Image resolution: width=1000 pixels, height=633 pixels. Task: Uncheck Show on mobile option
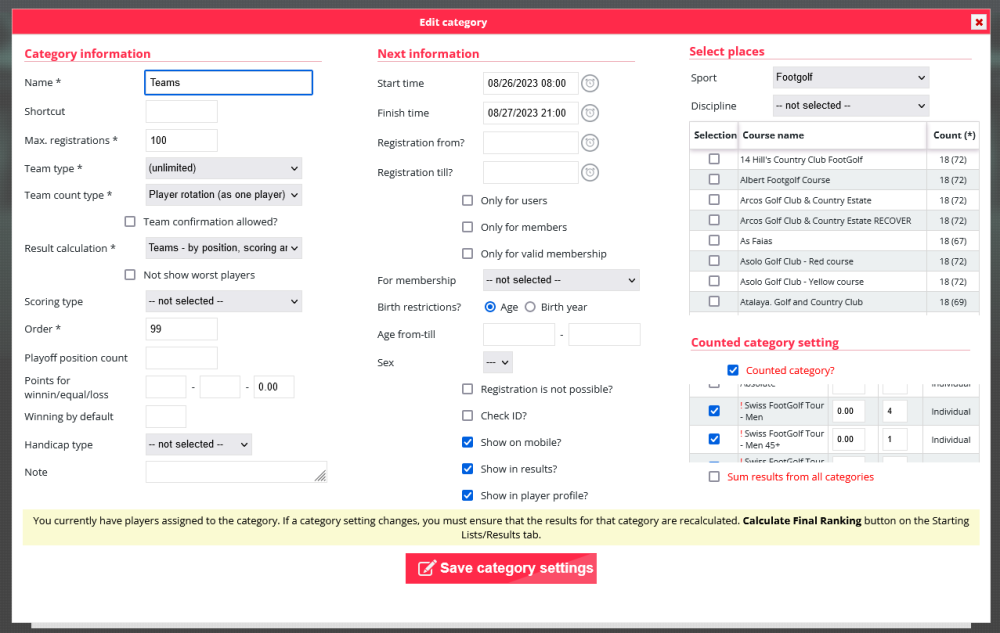pyautogui.click(x=467, y=442)
